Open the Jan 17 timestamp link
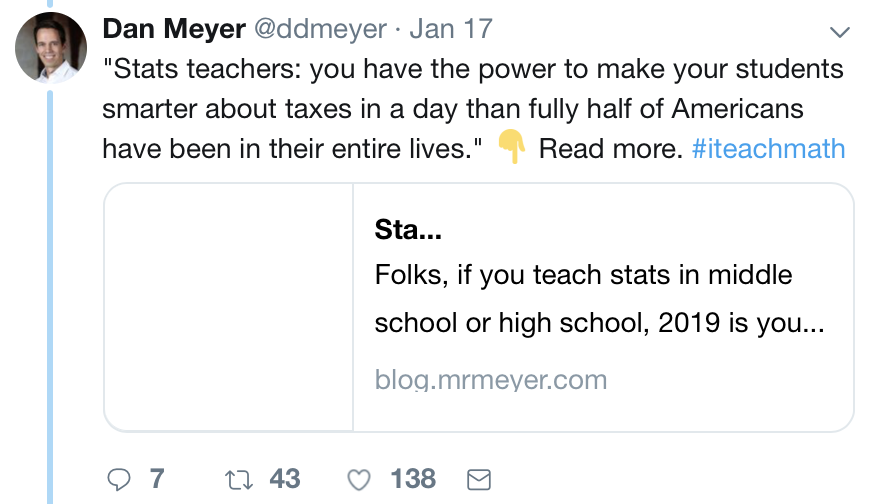880x504 pixels. [451, 28]
